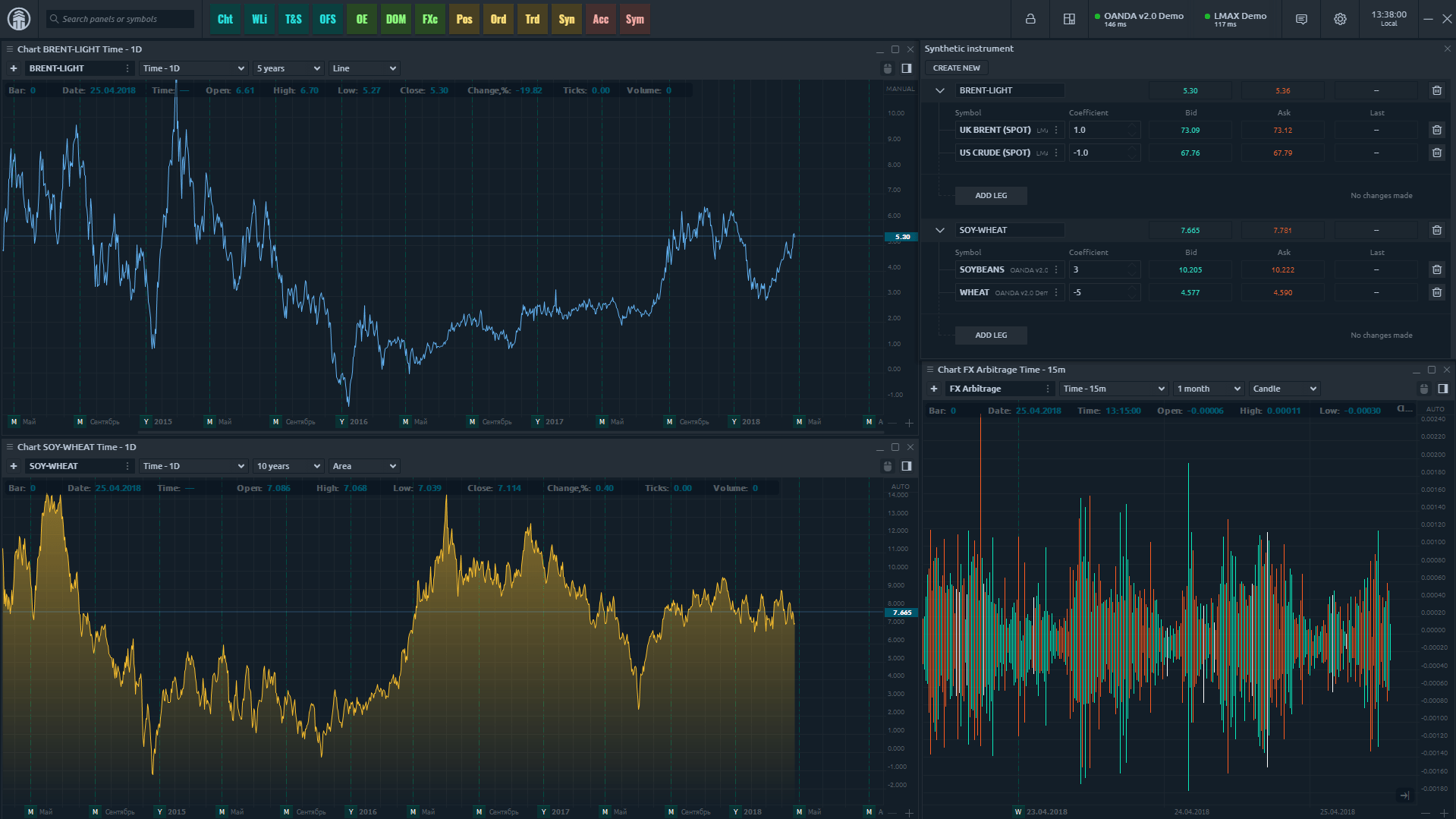
Task: Select the Syn tab in the top toolbar
Action: point(566,19)
